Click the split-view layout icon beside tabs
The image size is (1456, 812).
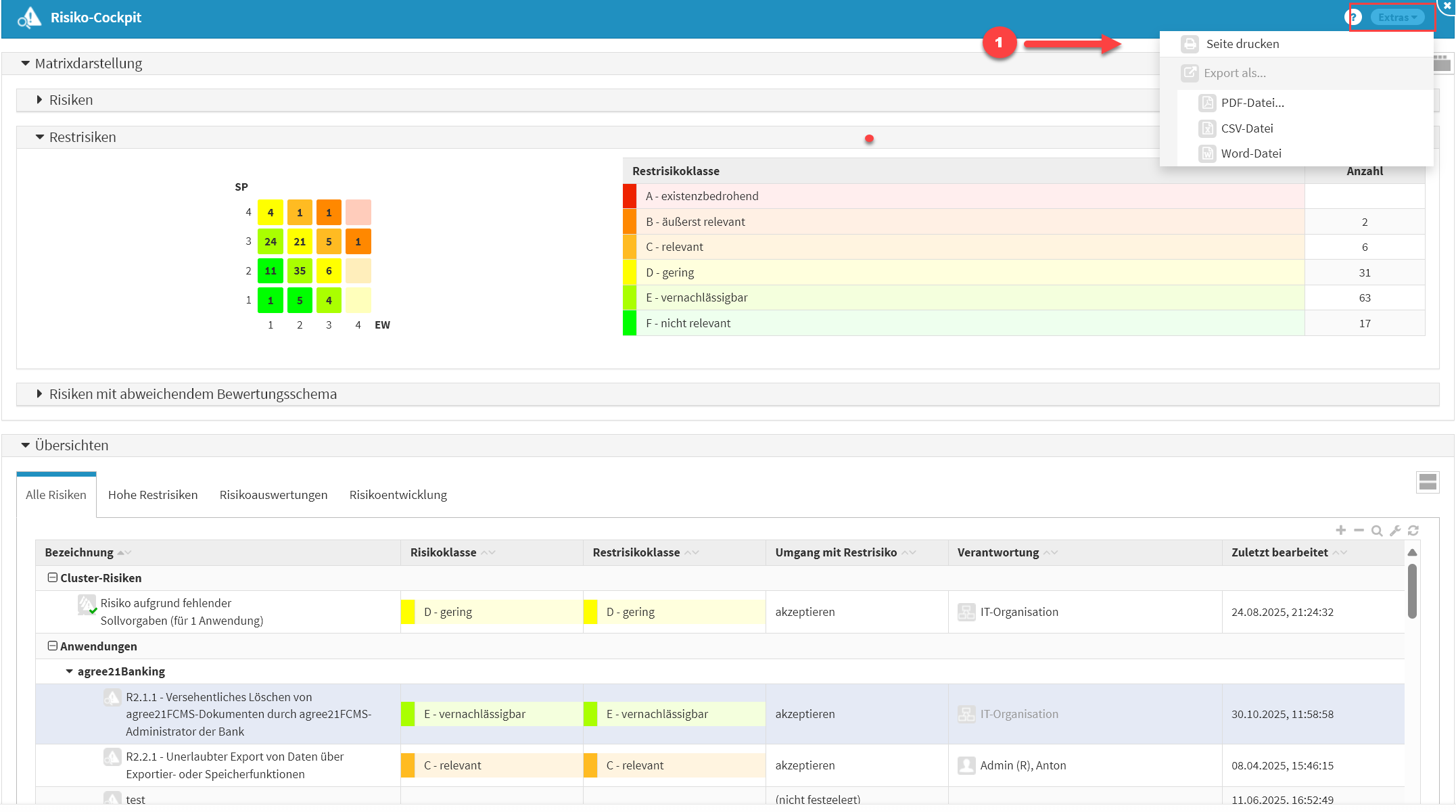pos(1428,482)
